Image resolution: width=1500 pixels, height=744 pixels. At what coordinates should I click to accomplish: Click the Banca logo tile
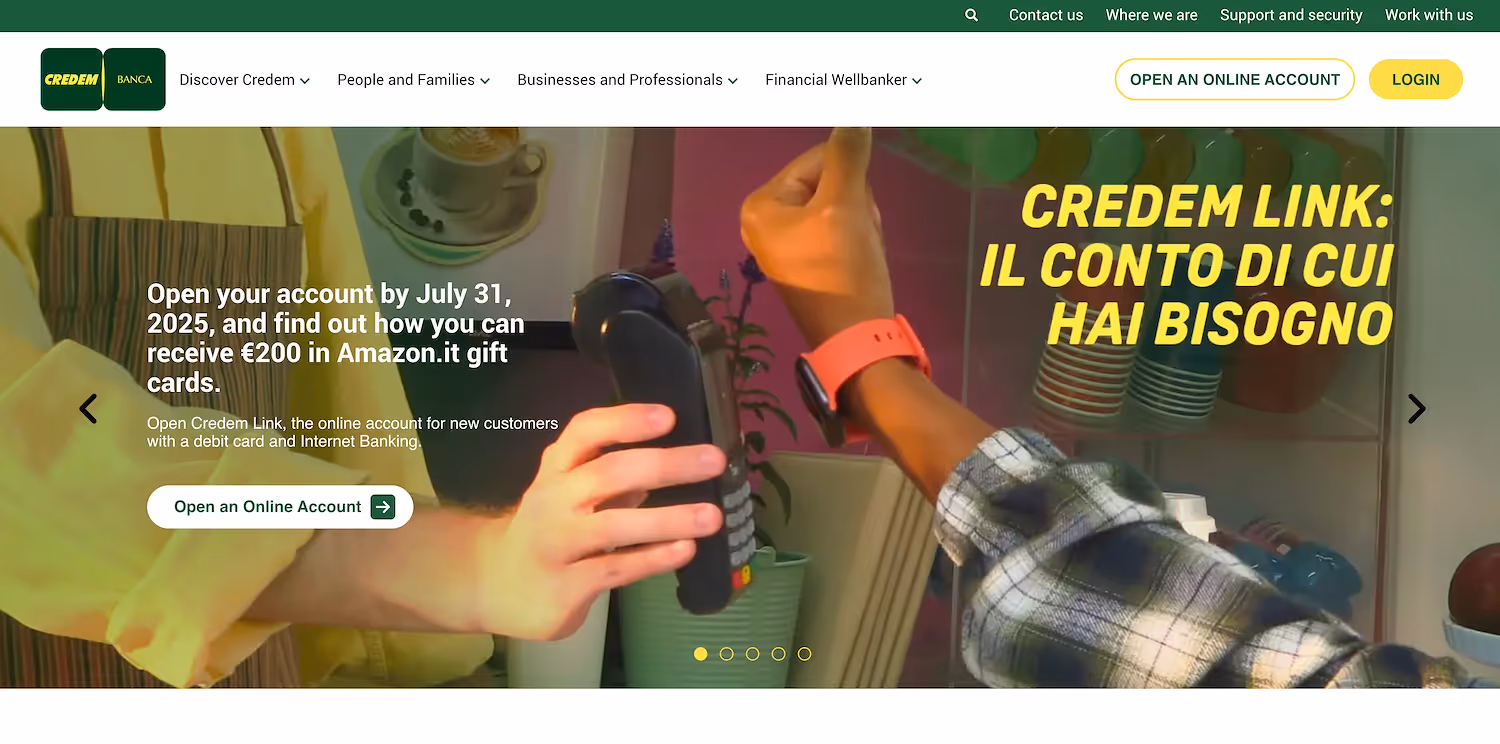(135, 79)
